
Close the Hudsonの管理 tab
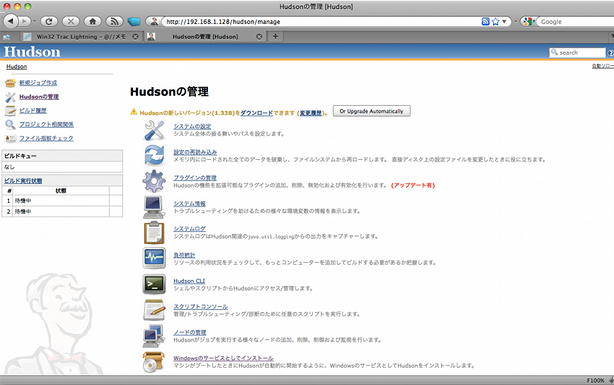[259, 36]
